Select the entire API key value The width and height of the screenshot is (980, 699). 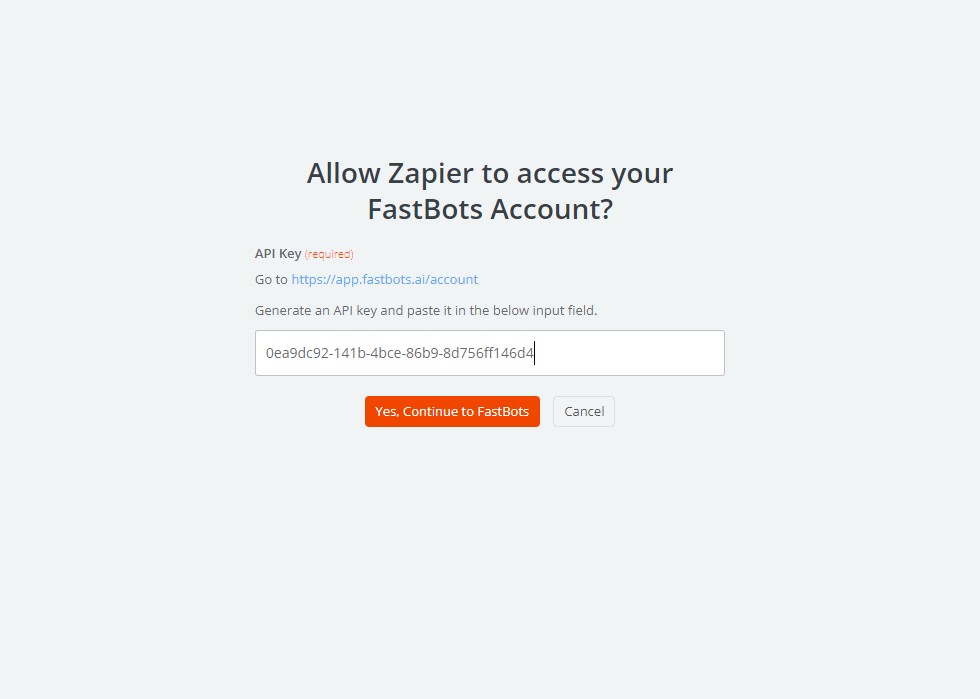tap(397, 353)
